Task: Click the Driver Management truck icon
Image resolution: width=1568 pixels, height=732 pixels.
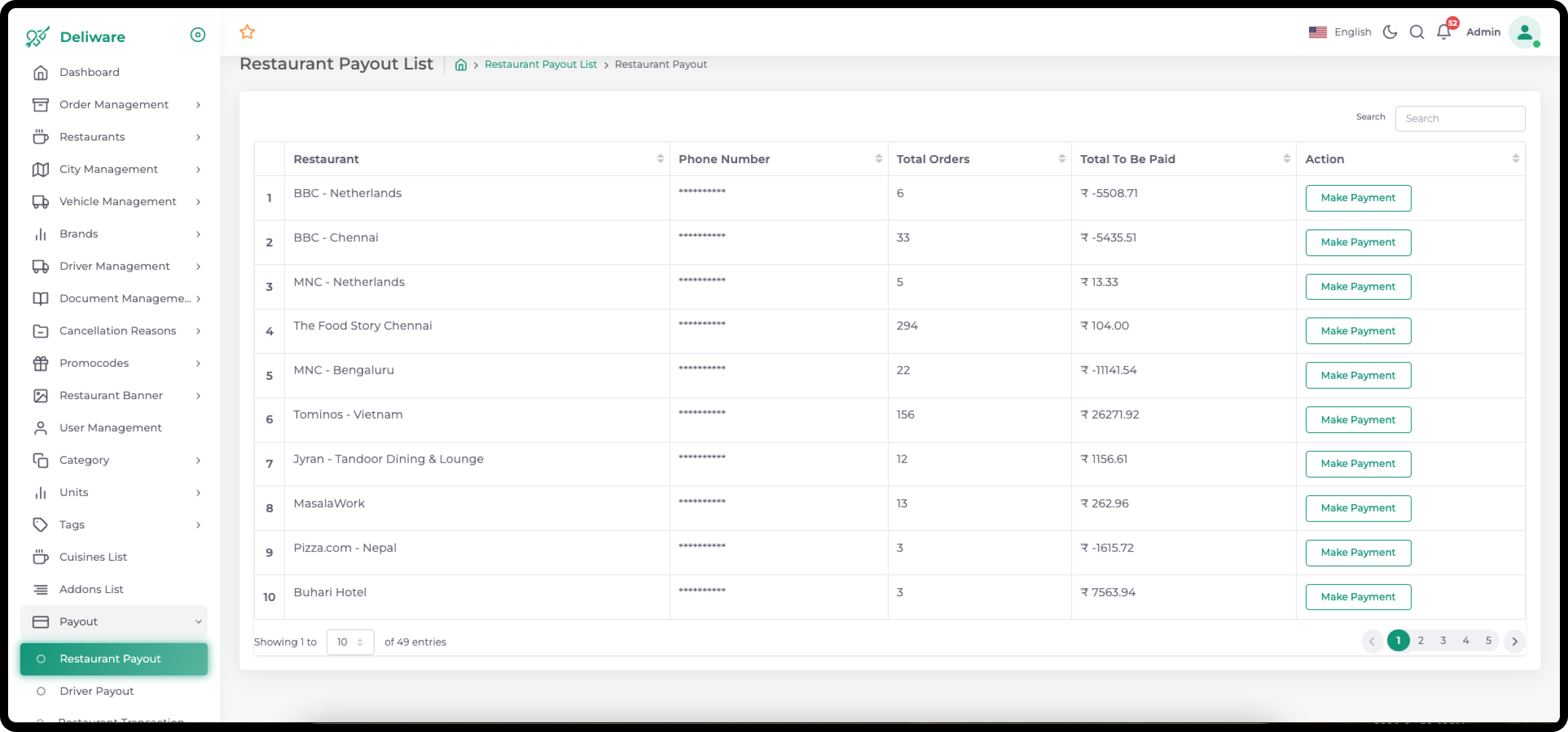Action: pos(40,266)
